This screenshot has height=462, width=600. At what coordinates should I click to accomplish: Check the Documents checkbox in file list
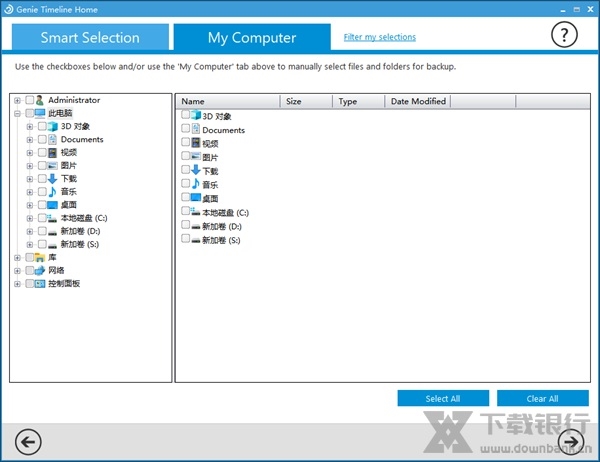186,129
